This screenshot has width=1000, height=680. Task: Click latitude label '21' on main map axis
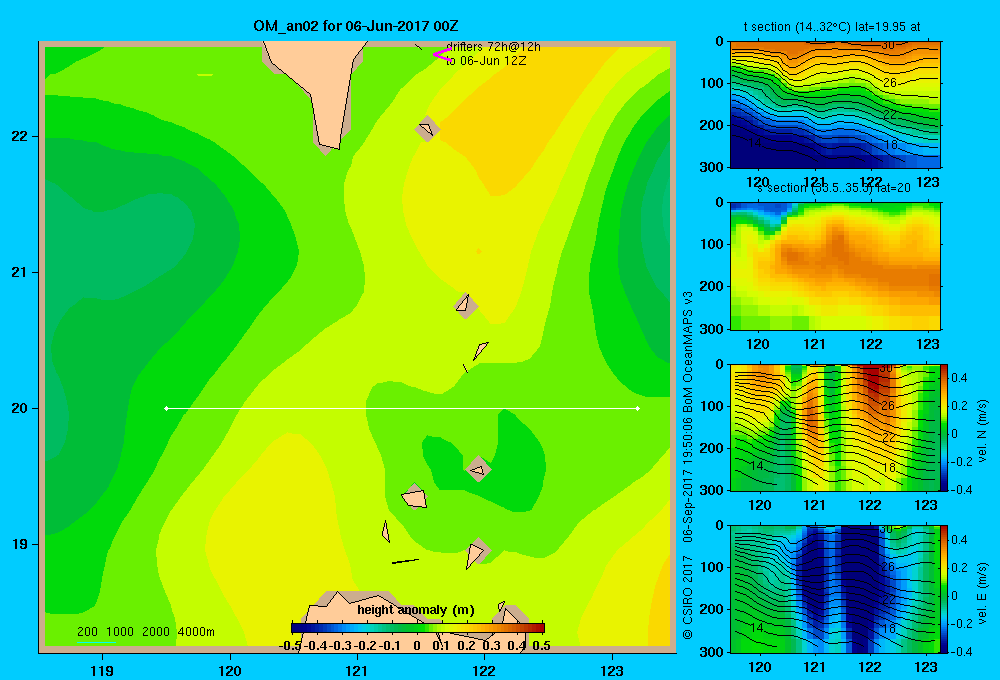click(x=20, y=272)
